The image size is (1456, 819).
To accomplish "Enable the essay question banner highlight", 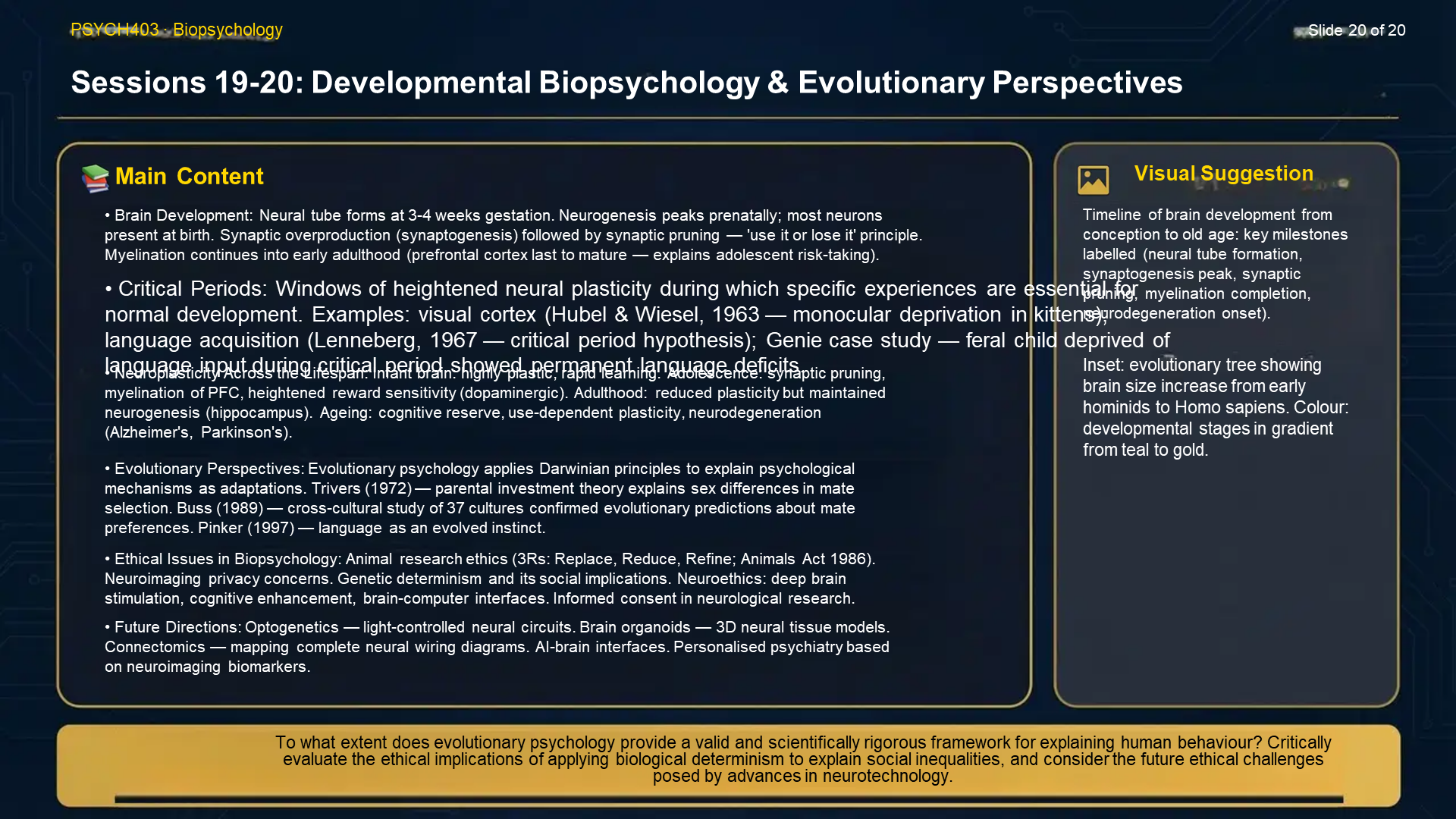I will coord(803,759).
